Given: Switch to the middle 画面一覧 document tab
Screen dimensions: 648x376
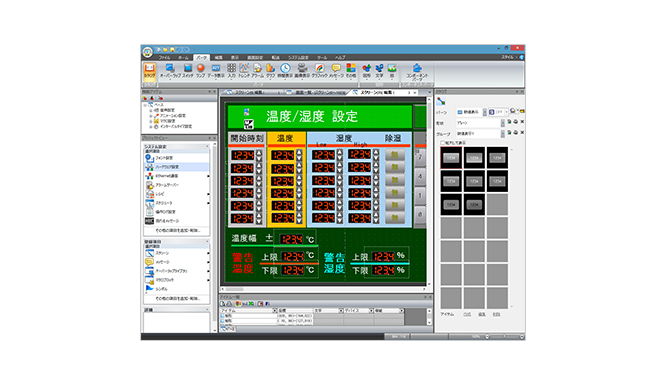Looking at the screenshot, I should (x=317, y=93).
